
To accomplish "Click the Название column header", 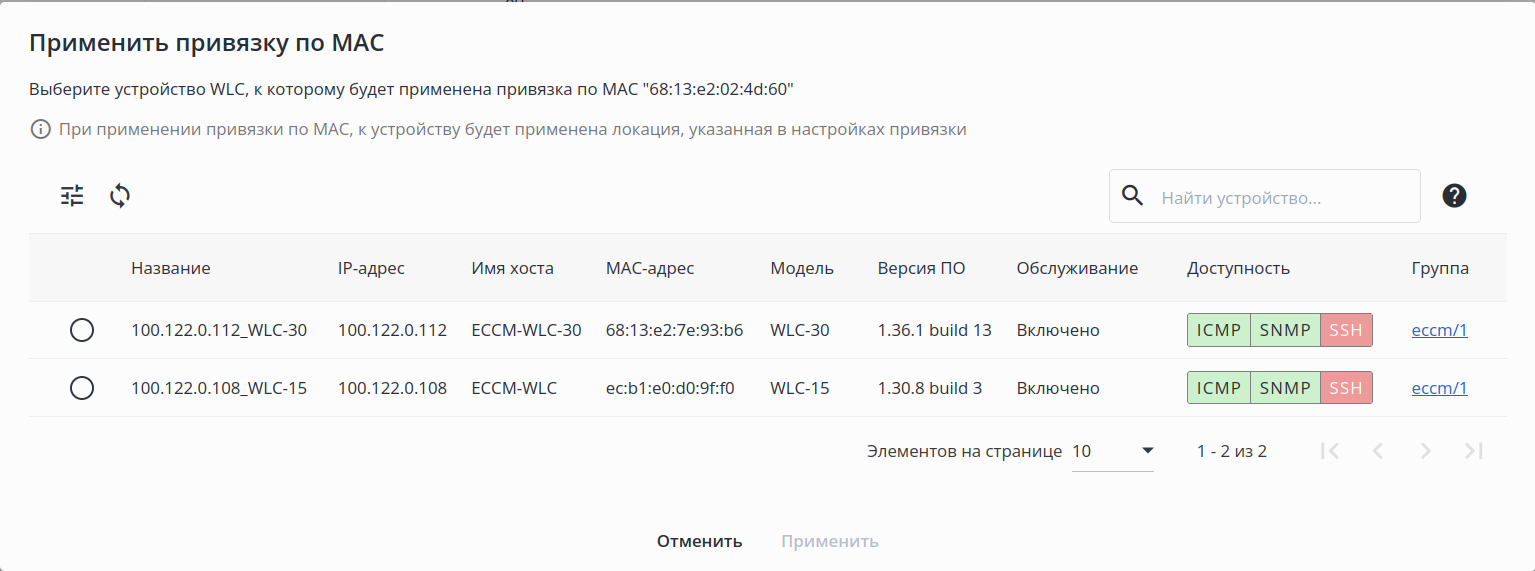I will pos(171,268).
